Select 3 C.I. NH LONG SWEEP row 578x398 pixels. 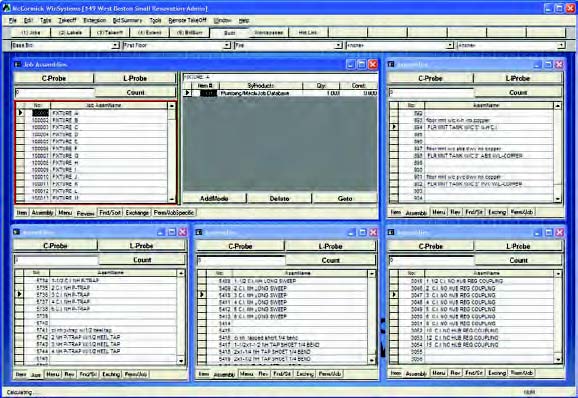[283, 295]
